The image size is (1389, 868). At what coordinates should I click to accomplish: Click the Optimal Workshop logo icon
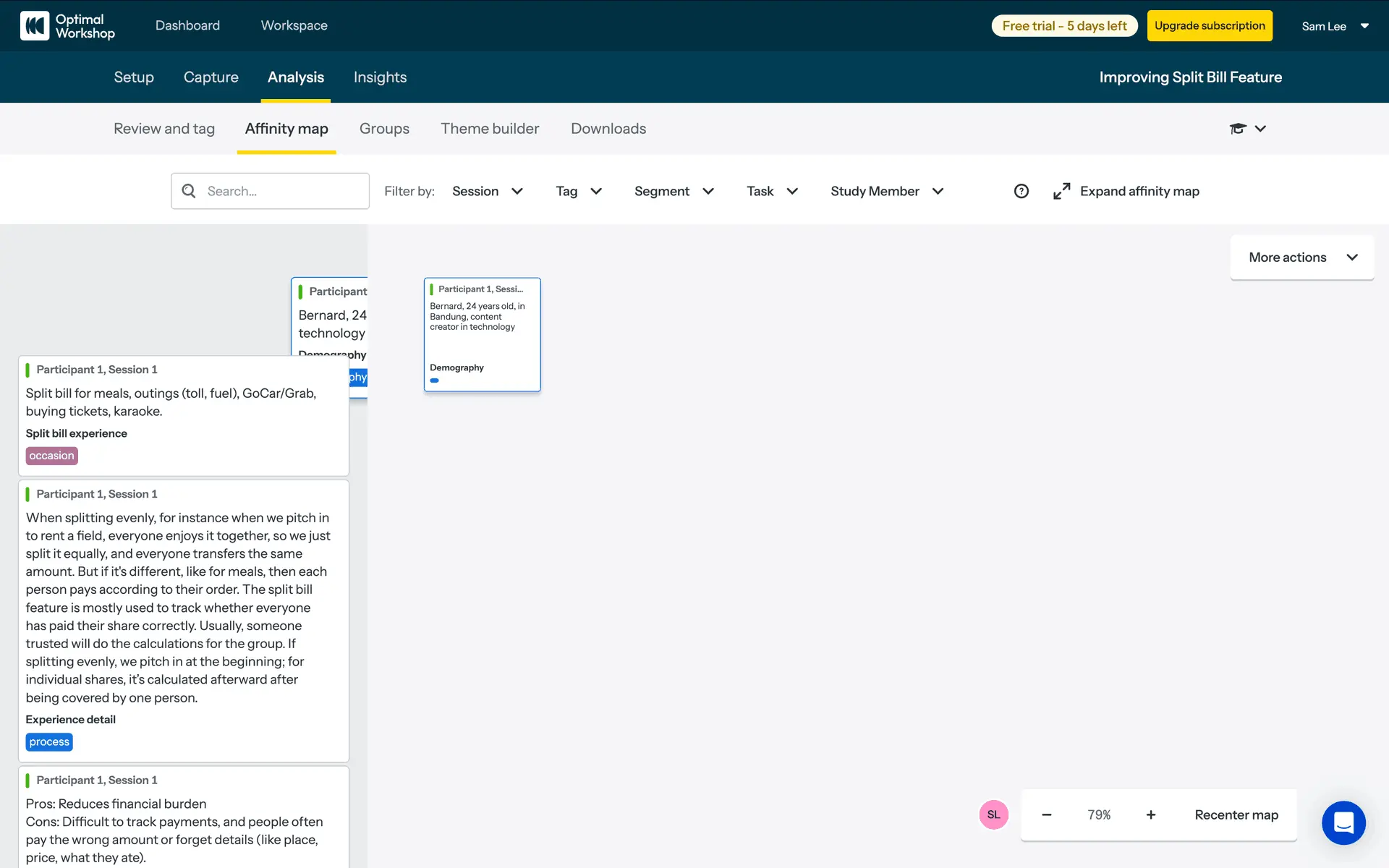click(34, 26)
